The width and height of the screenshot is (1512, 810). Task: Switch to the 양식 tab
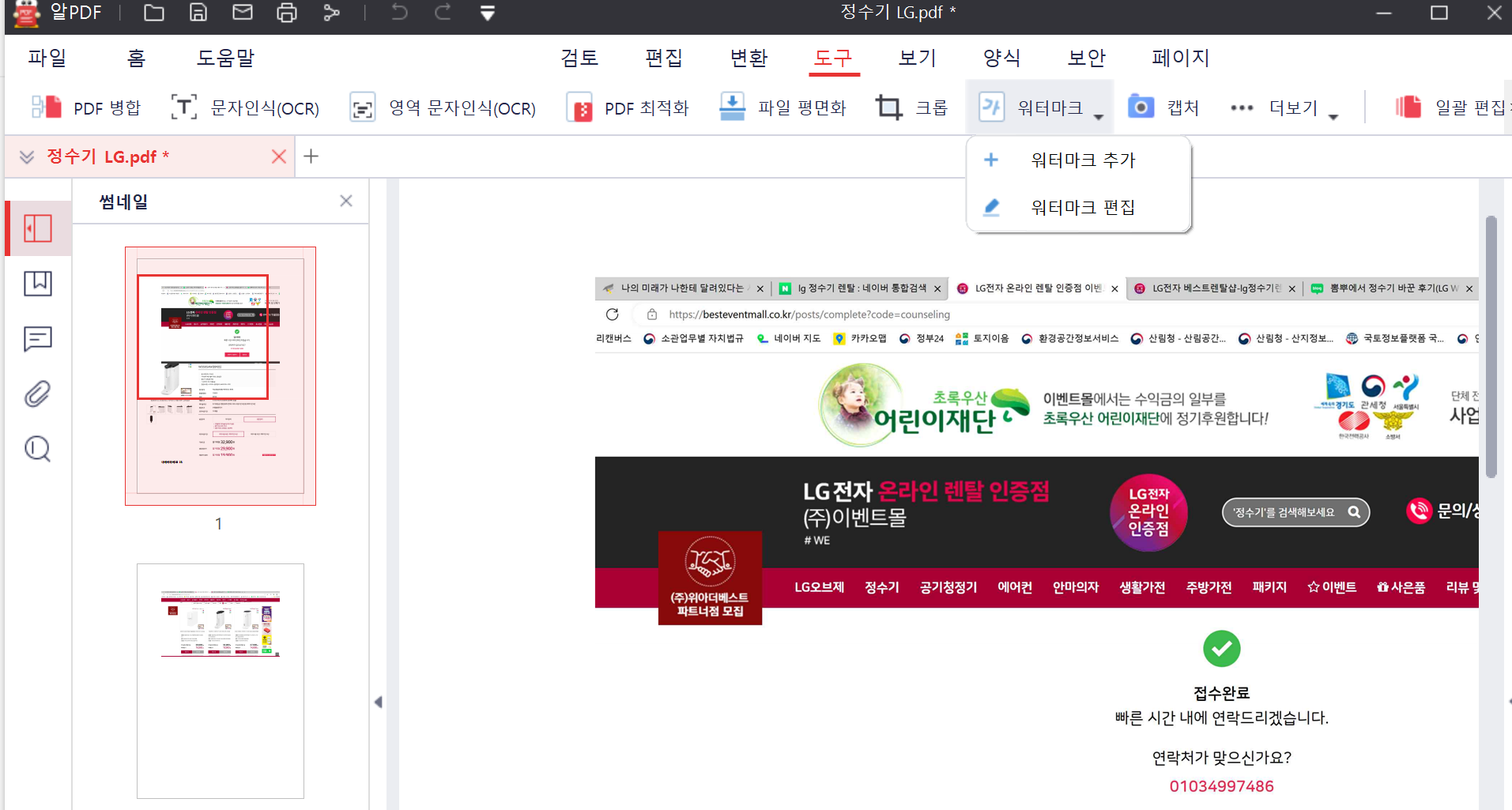point(1002,58)
